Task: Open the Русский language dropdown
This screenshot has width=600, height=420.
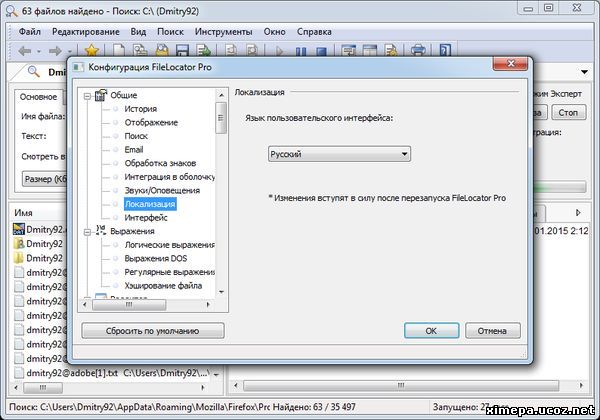Action: click(339, 154)
